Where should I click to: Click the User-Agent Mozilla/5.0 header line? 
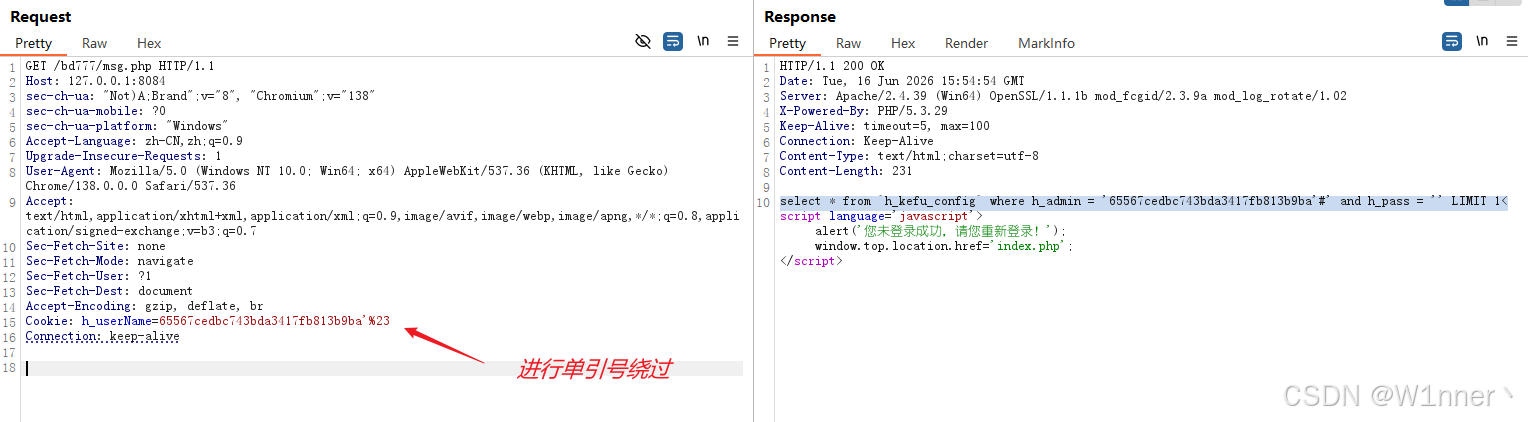click(347, 171)
